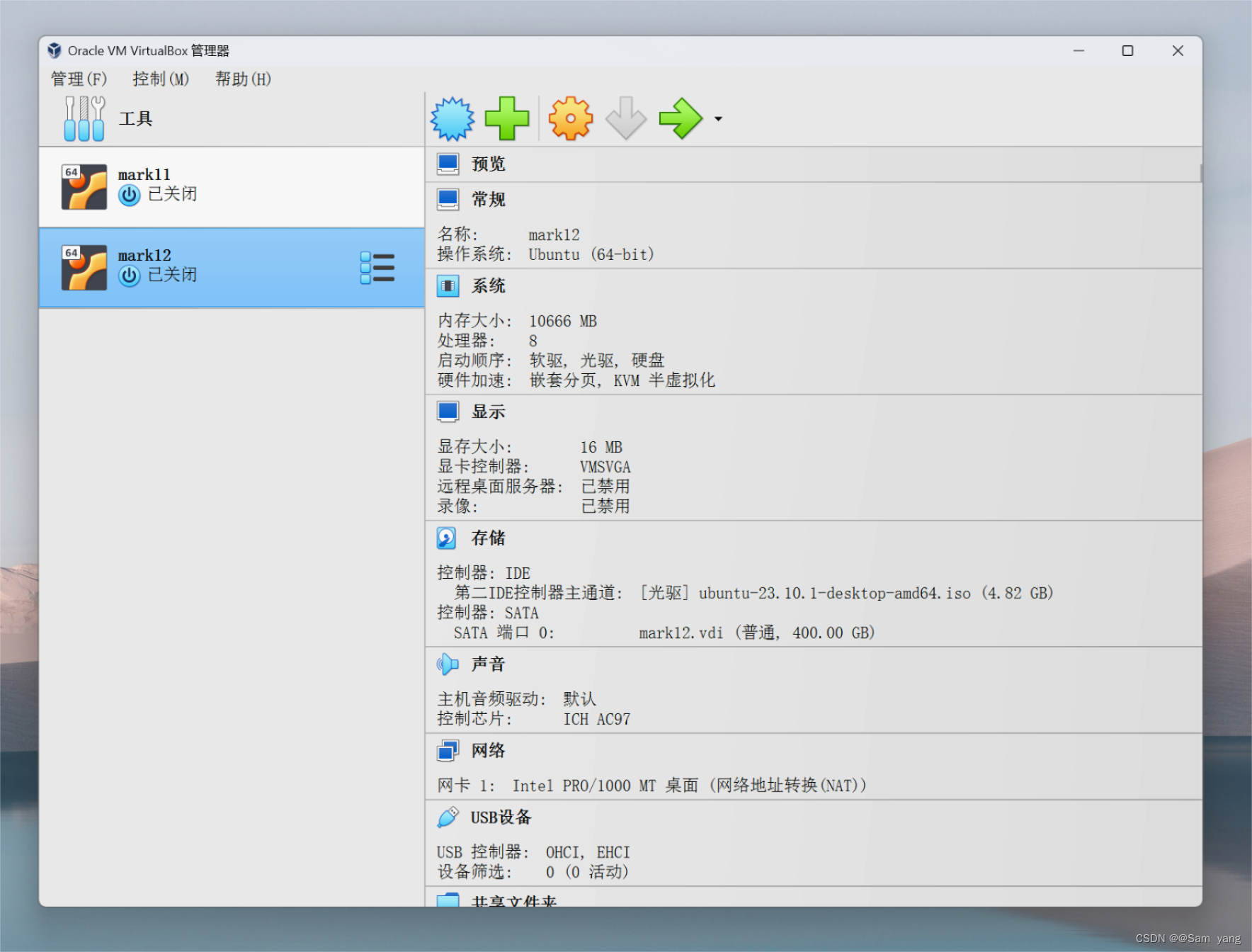Select the 工具 tools entry

(232, 118)
